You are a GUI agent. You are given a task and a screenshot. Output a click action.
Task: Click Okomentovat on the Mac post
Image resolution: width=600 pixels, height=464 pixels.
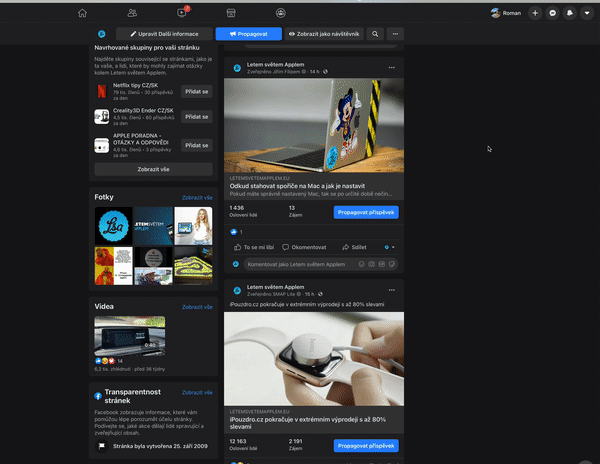pos(304,247)
